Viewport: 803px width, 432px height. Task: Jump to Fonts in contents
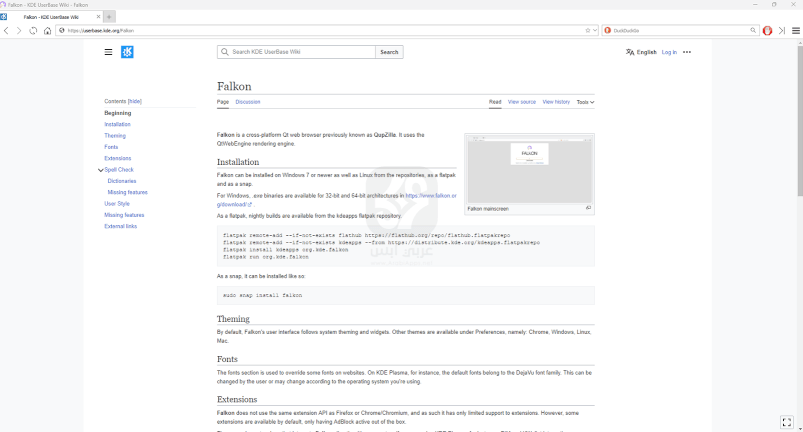coord(111,147)
